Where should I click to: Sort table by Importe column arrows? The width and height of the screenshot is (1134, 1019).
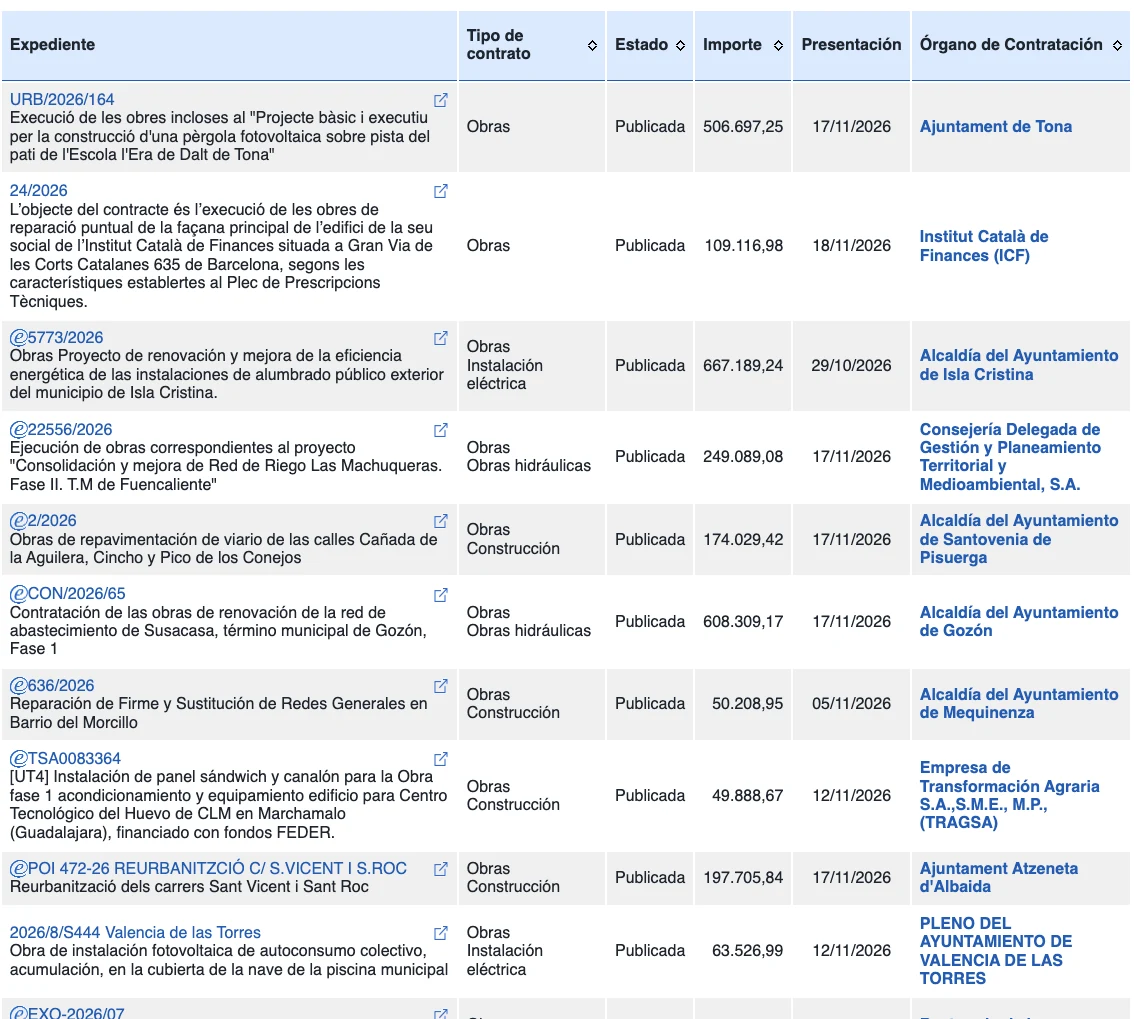(x=778, y=46)
